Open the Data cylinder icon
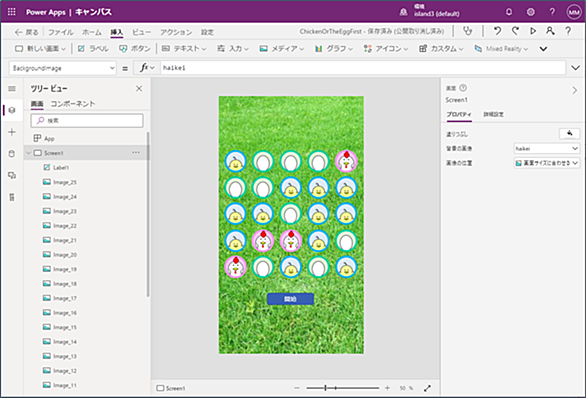586x398 pixels. pyautogui.click(x=12, y=154)
